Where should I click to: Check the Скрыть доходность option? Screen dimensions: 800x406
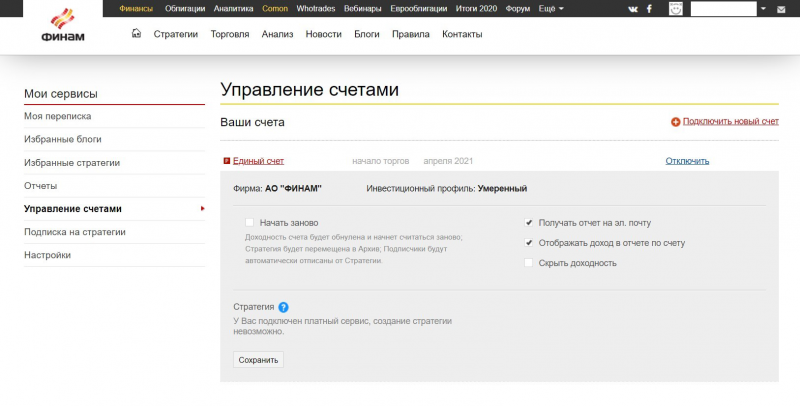tap(529, 263)
